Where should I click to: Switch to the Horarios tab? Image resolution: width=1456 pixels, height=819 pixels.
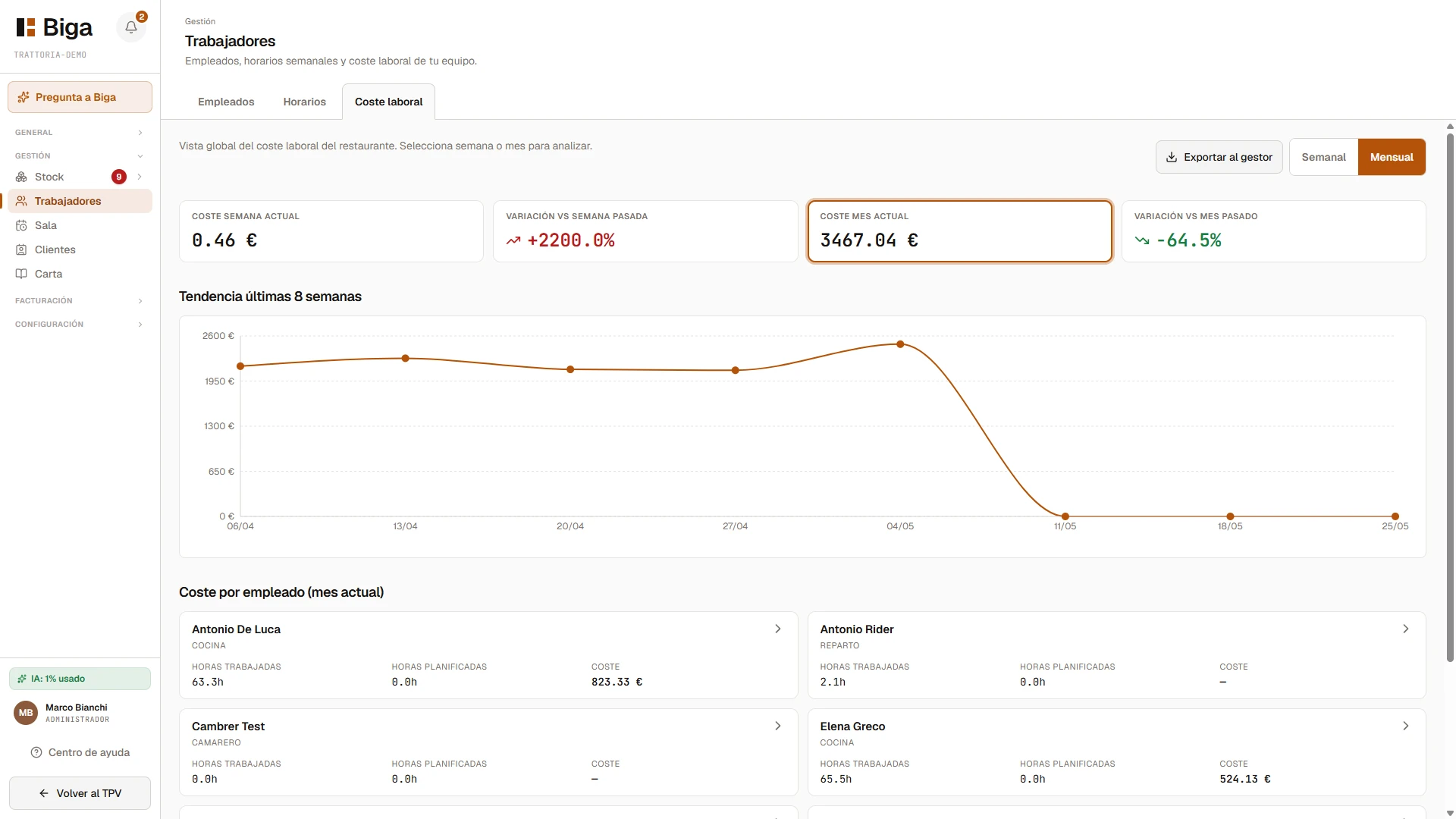click(305, 102)
